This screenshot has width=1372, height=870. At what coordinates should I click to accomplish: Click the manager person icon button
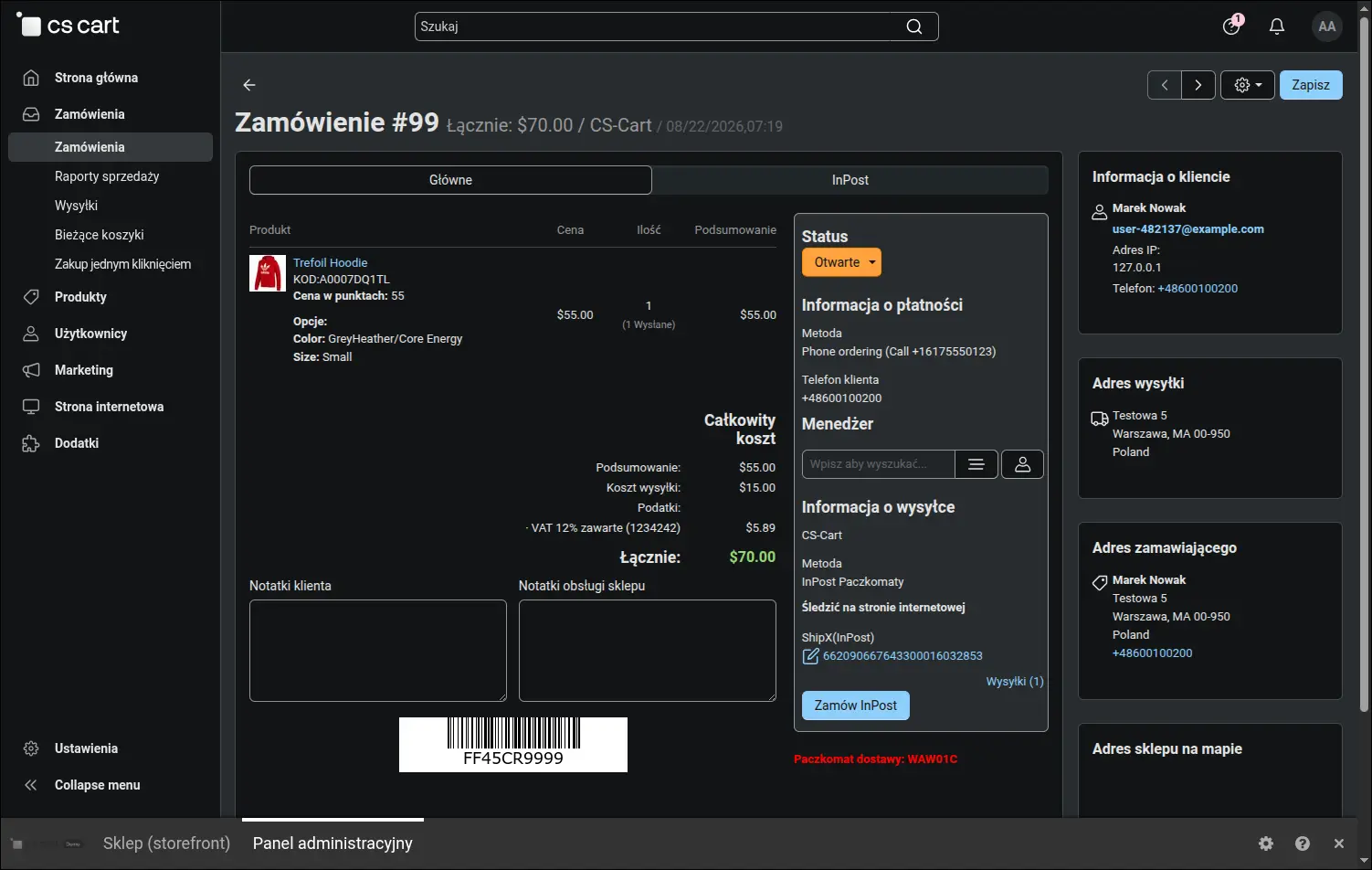tap(1023, 464)
